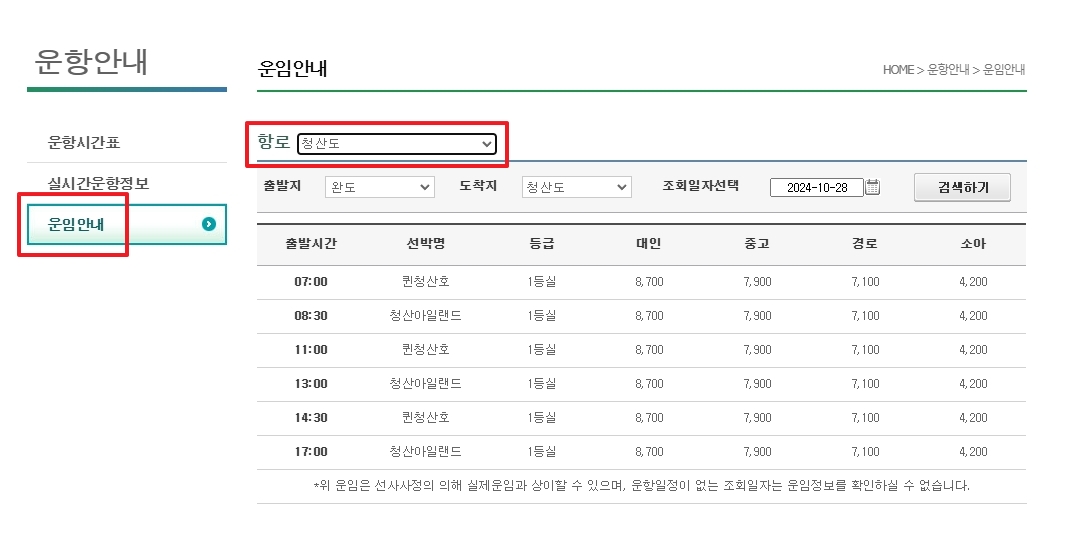
Task: Select the 14:30 departure time cell
Action: tap(311, 418)
